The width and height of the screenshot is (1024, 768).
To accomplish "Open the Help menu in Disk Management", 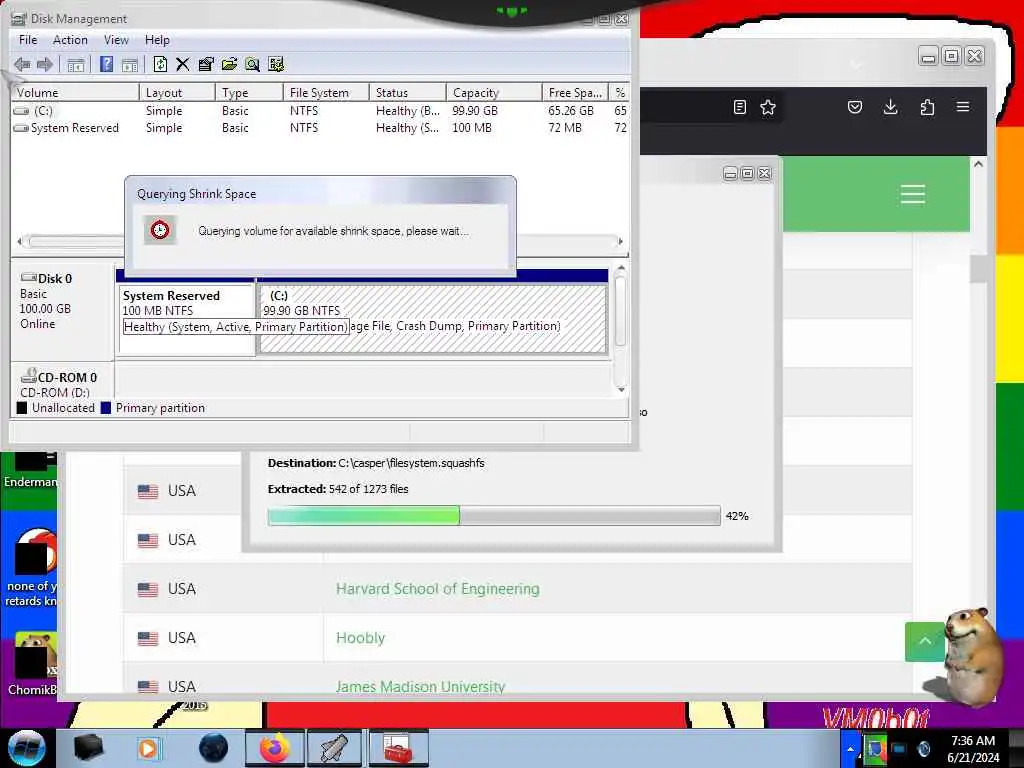I will click(157, 40).
